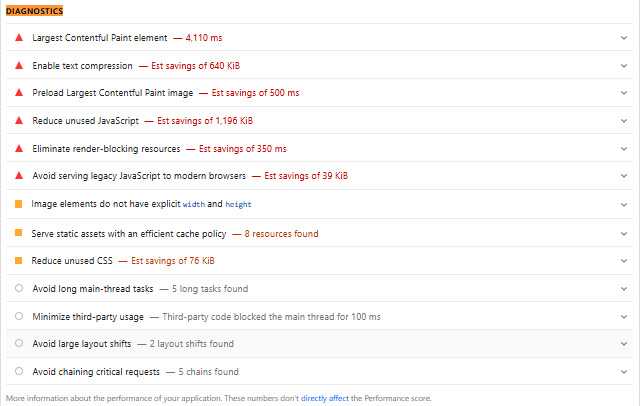The height and width of the screenshot is (406, 641).
Task: Click orange square beside static assets cache policy
Action: (x=18, y=233)
